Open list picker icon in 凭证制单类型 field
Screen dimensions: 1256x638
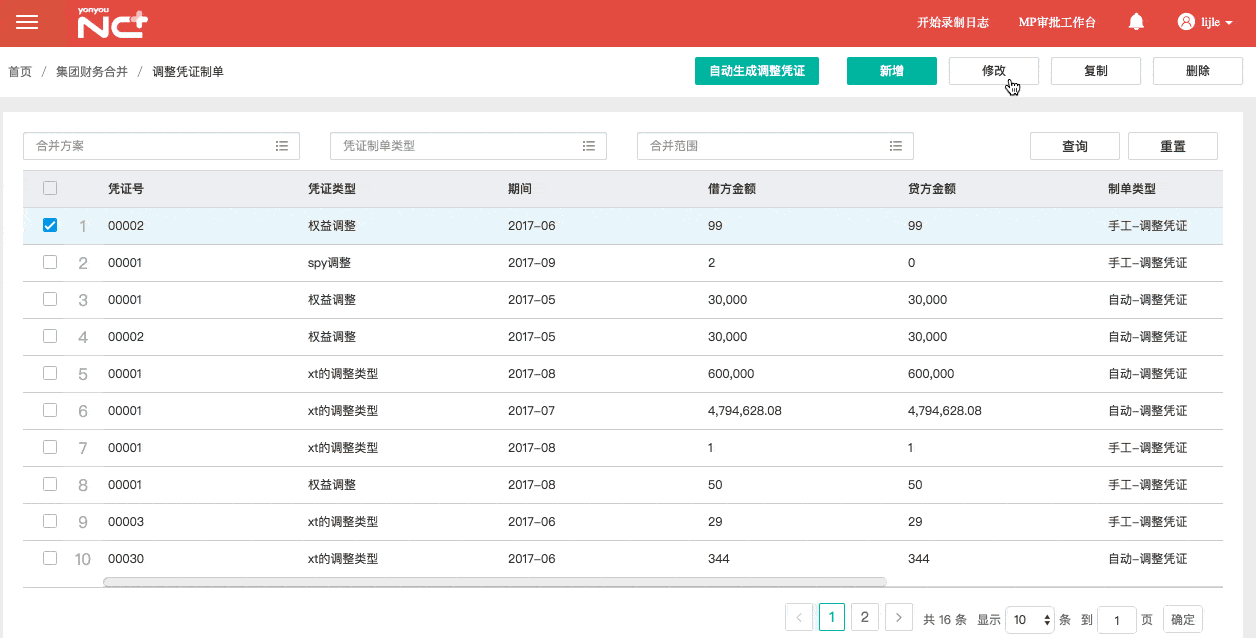point(589,146)
